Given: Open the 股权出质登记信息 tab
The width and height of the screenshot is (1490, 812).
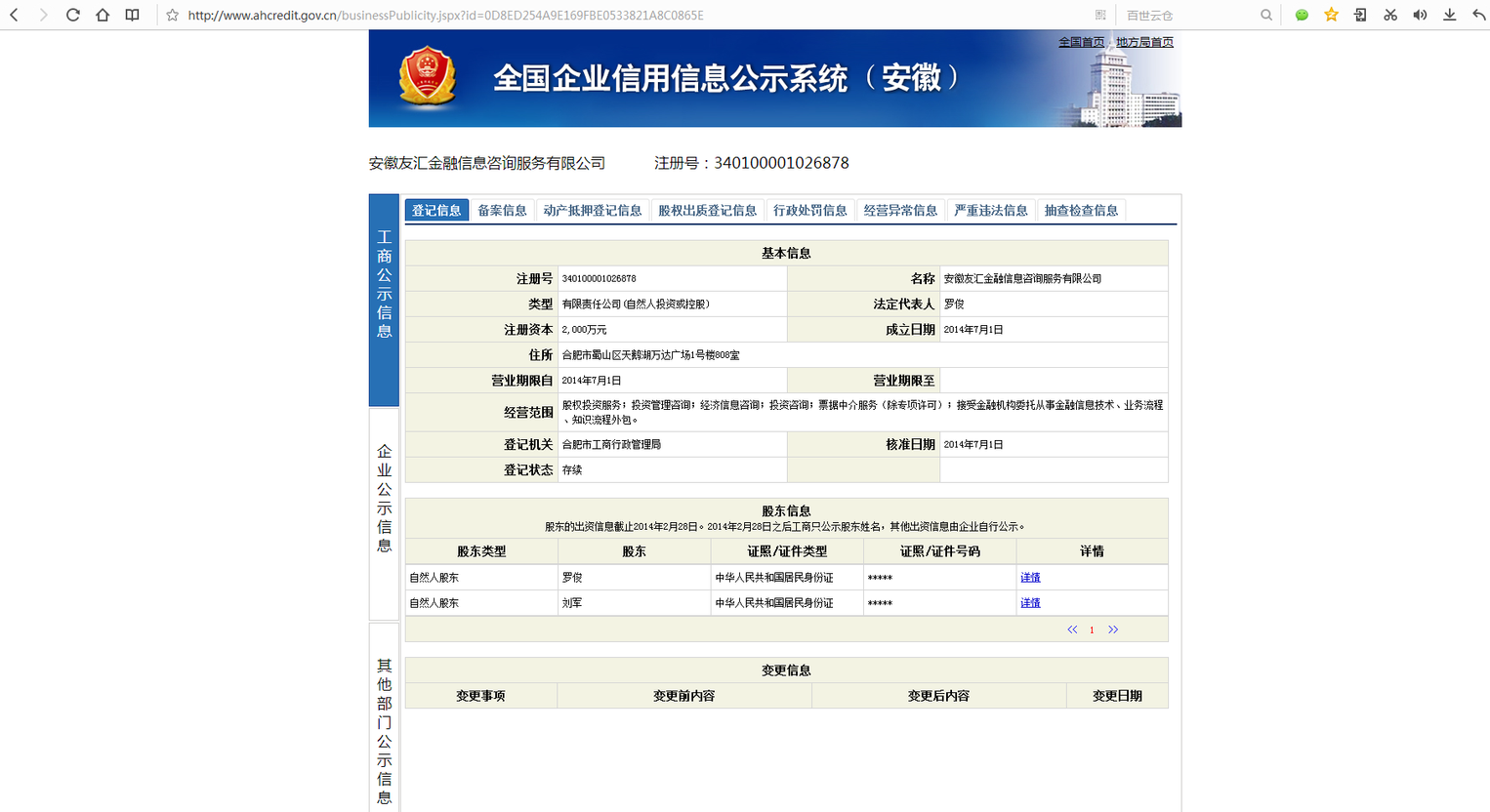Looking at the screenshot, I should (707, 210).
